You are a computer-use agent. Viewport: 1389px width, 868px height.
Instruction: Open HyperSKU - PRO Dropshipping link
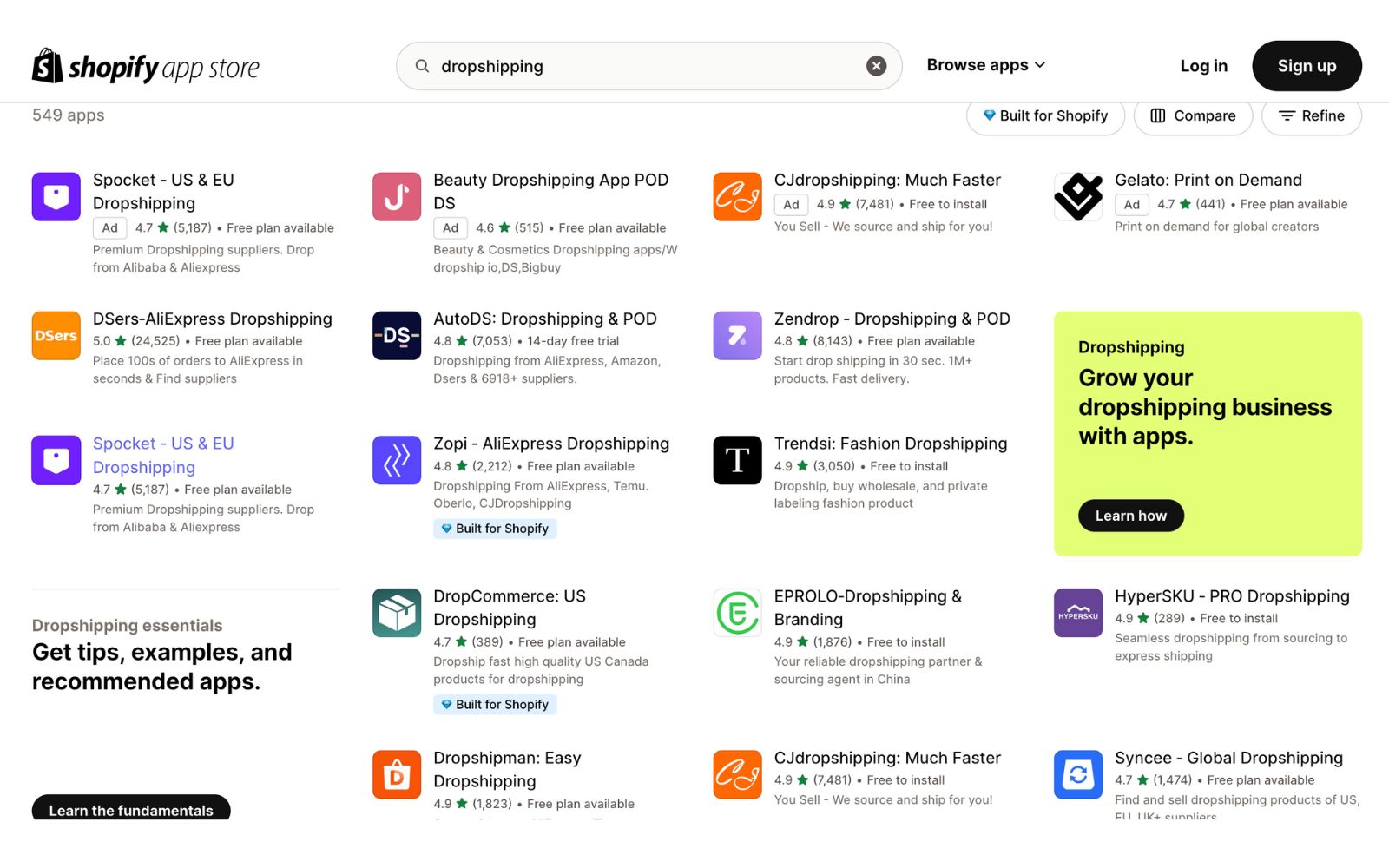[1232, 596]
